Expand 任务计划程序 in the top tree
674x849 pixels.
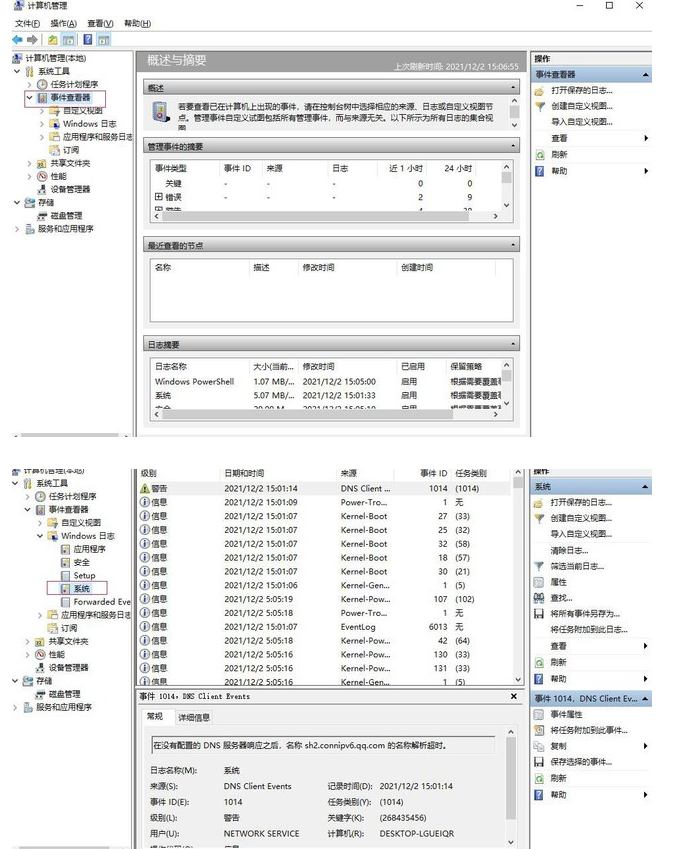pos(29,85)
